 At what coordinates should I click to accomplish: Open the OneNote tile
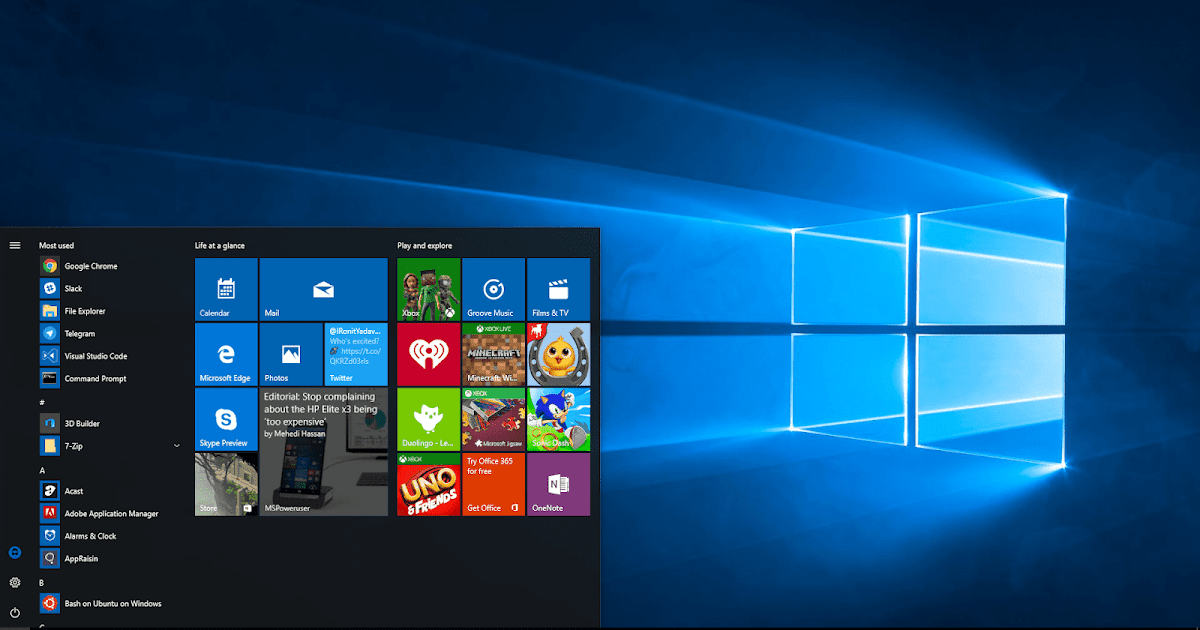click(x=558, y=484)
